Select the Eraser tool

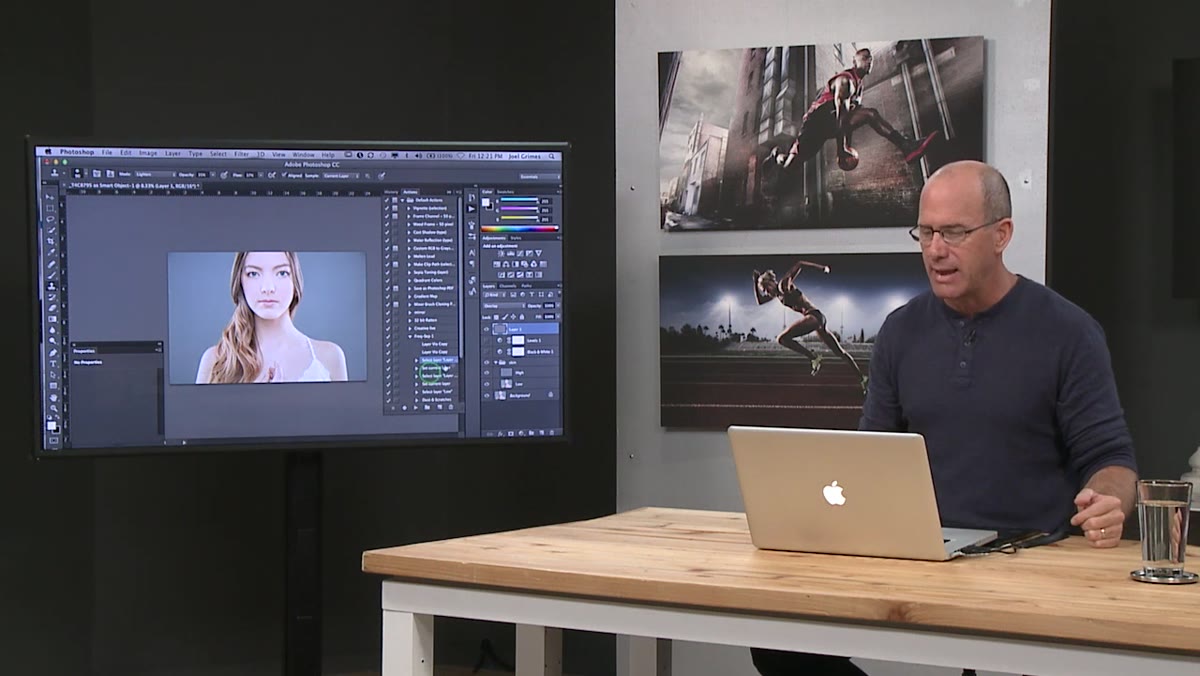[x=52, y=308]
